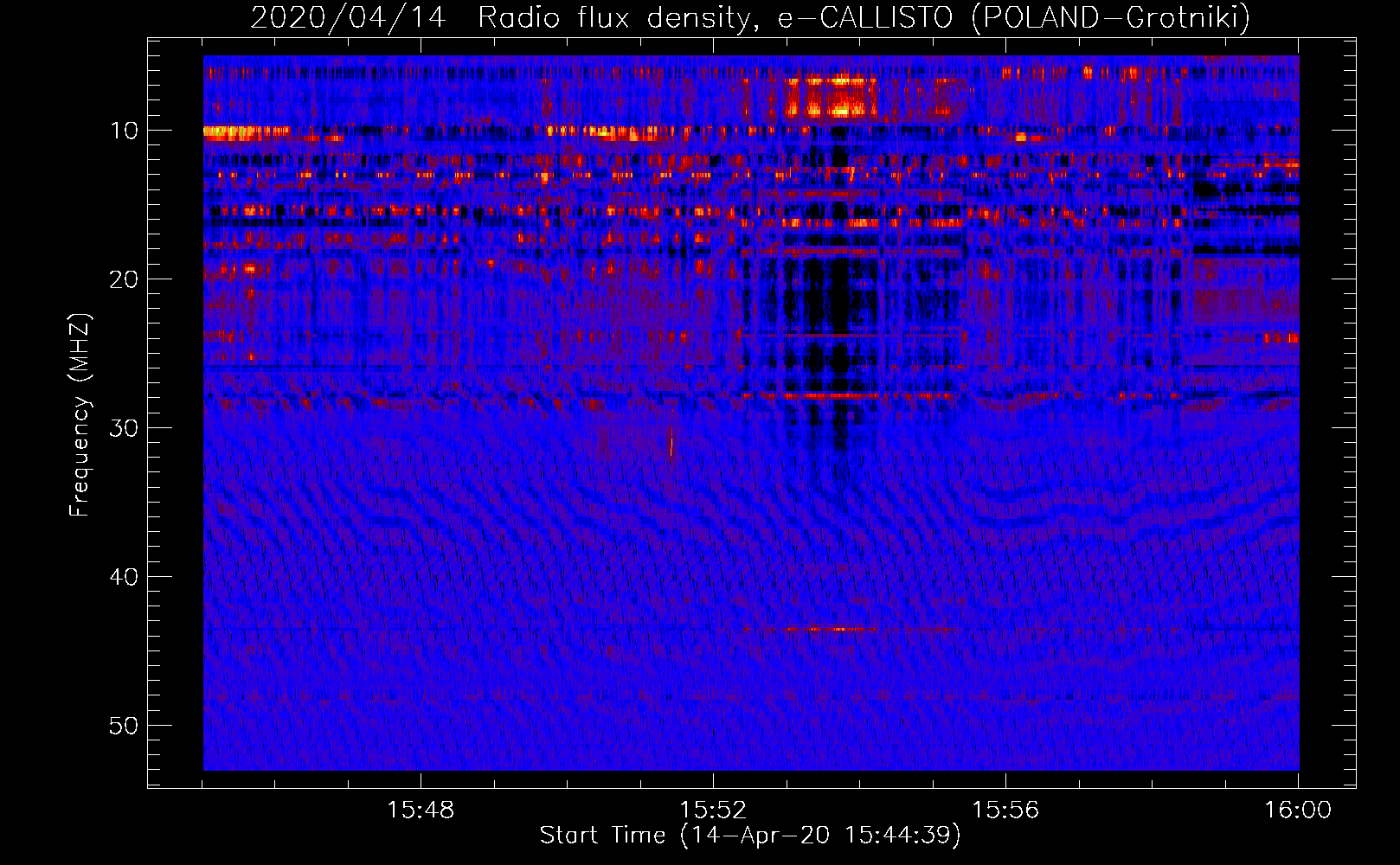
Task: Click the time tick label "15:56"
Action: click(x=1005, y=811)
